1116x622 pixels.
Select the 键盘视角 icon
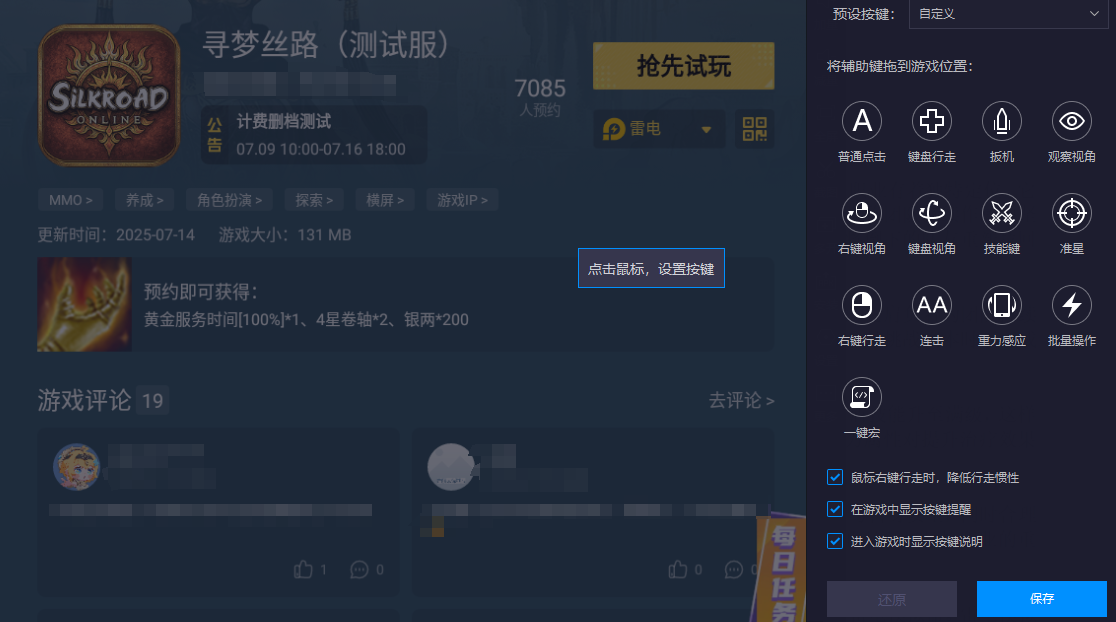tap(932, 213)
